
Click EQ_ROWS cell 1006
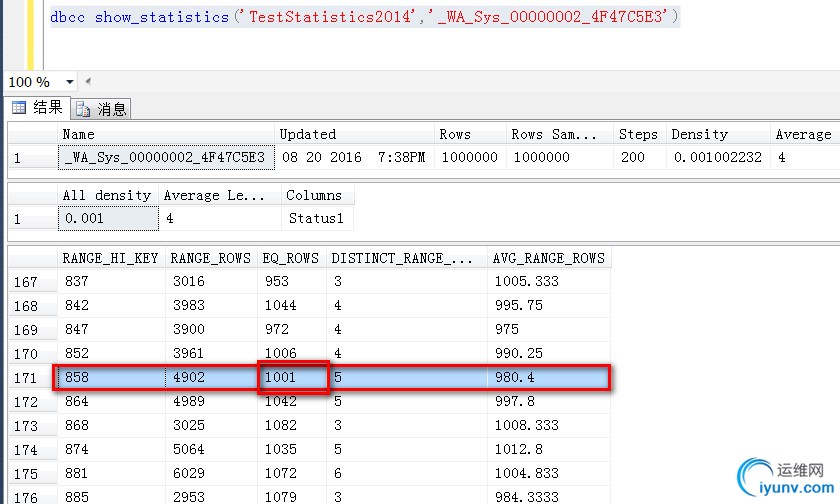[x=291, y=353]
